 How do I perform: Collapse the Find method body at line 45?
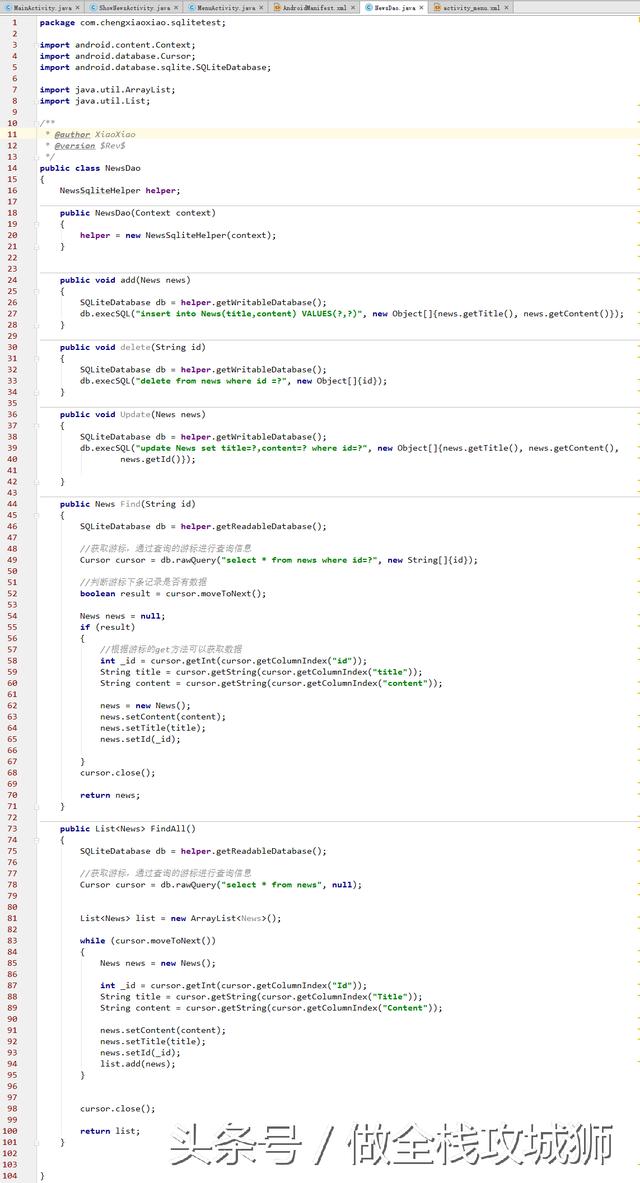pos(36,515)
